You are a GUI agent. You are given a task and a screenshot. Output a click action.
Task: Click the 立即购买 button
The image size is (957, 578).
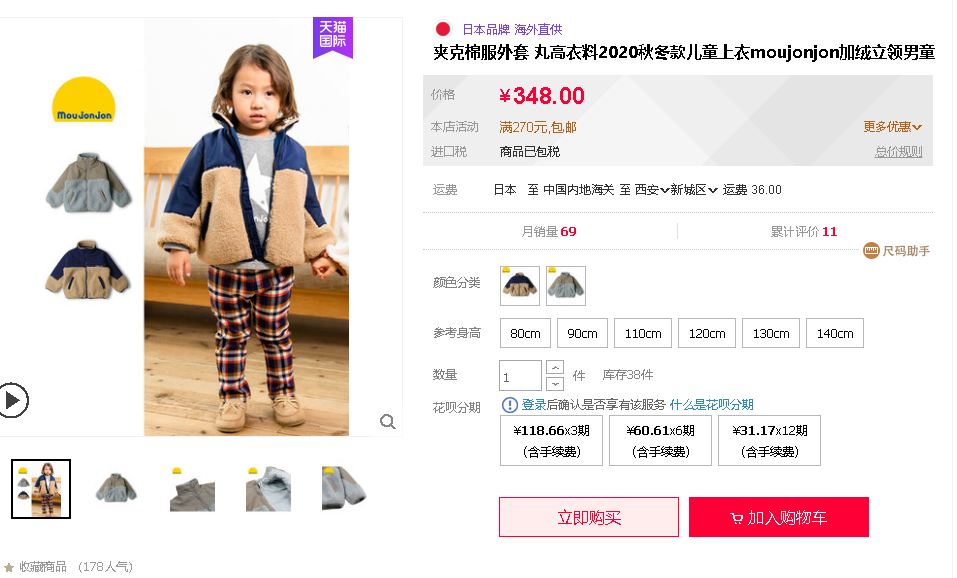click(589, 517)
